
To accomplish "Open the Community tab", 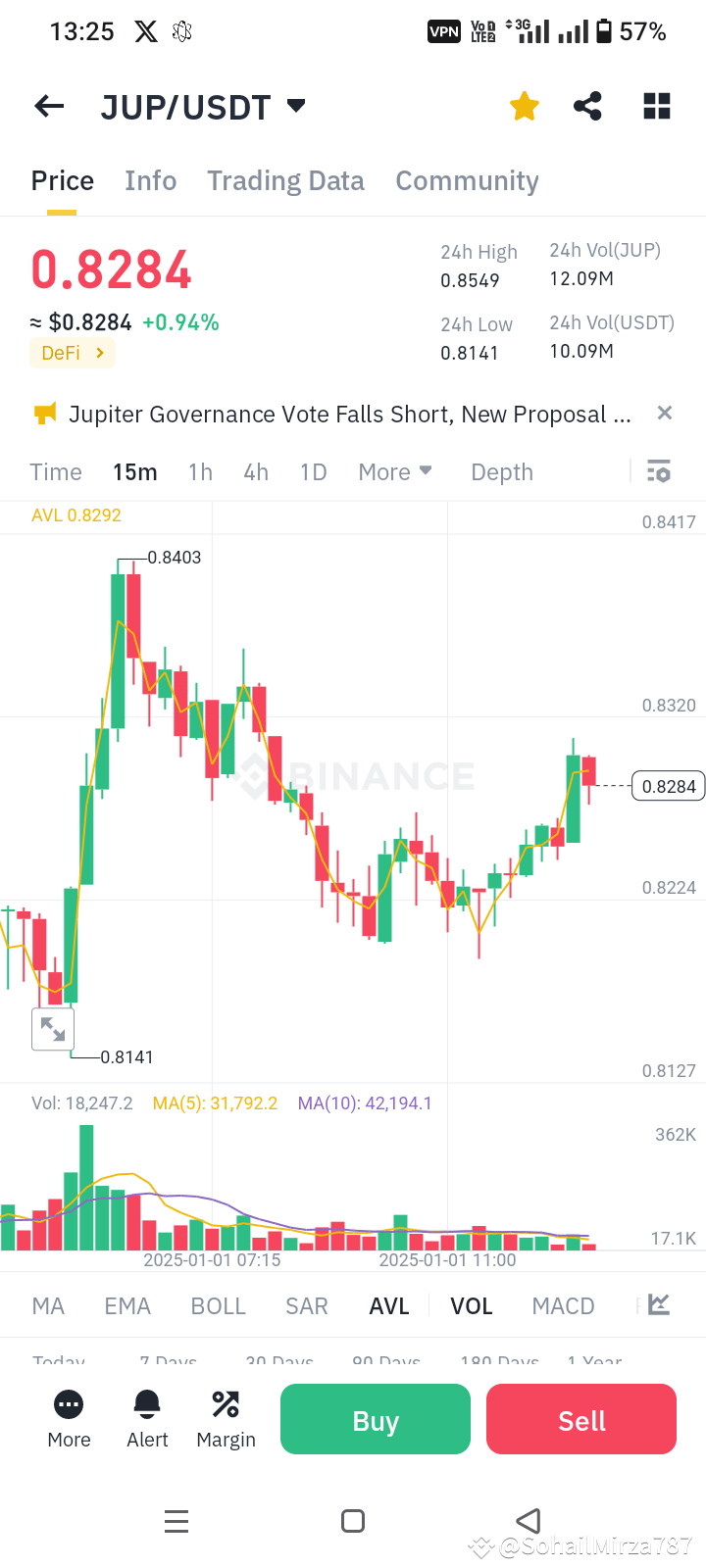I will click(467, 180).
